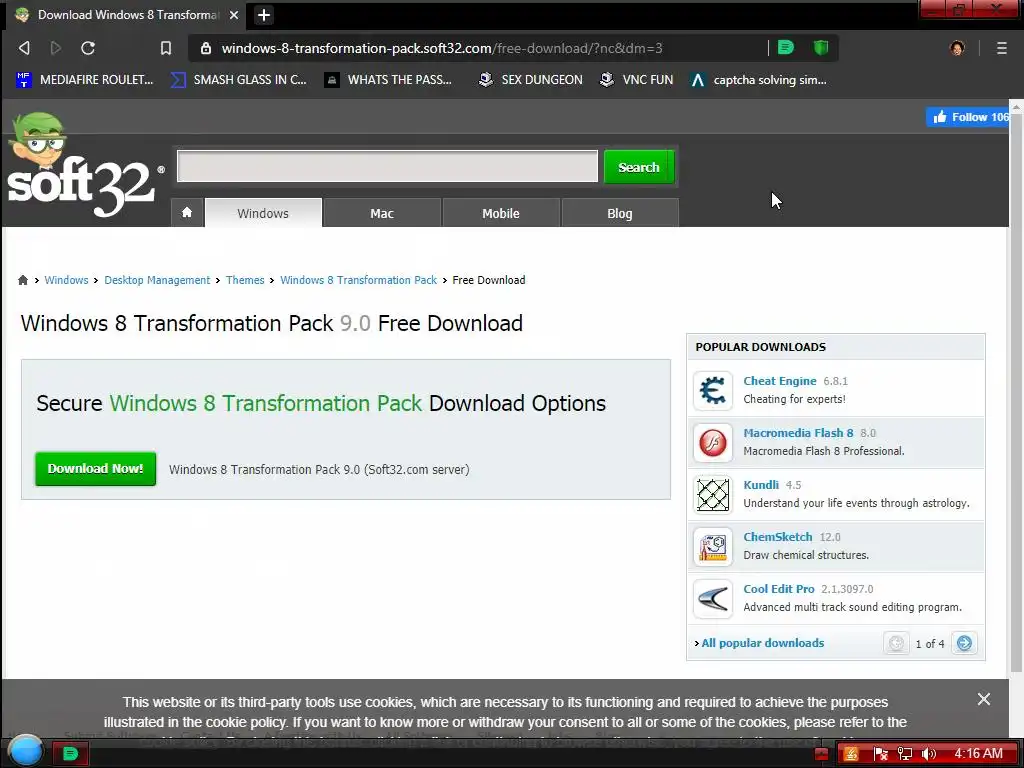Open the SMASH GLASS IN C... bookmark
This screenshot has height=768, width=1024.
pyautogui.click(x=238, y=80)
